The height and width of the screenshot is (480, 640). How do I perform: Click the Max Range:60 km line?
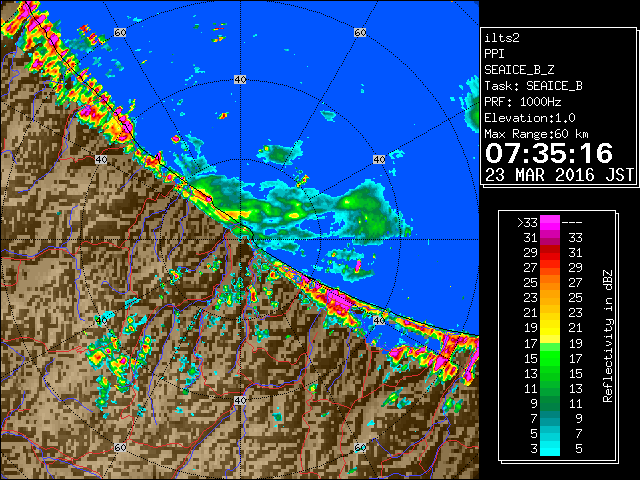[x=536, y=134]
